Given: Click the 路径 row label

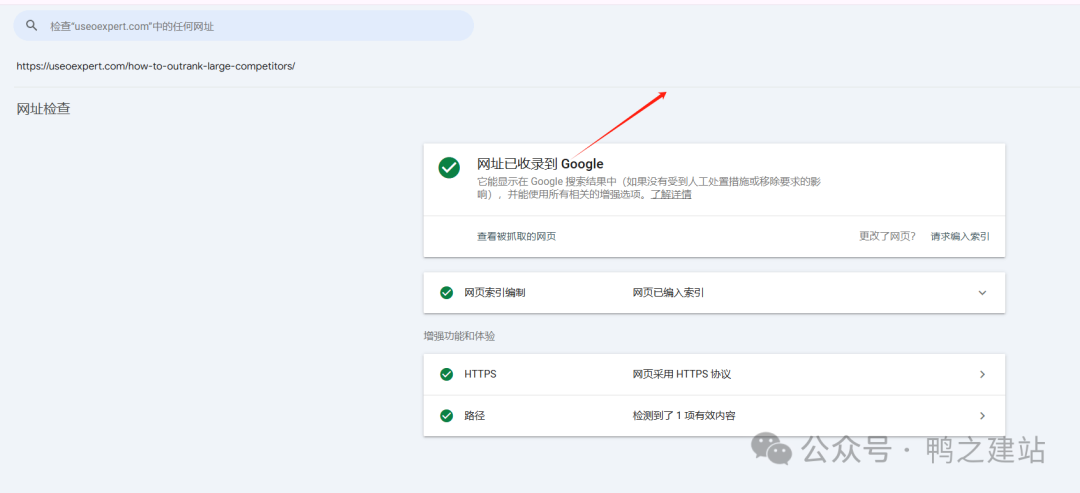Looking at the screenshot, I should tap(475, 416).
